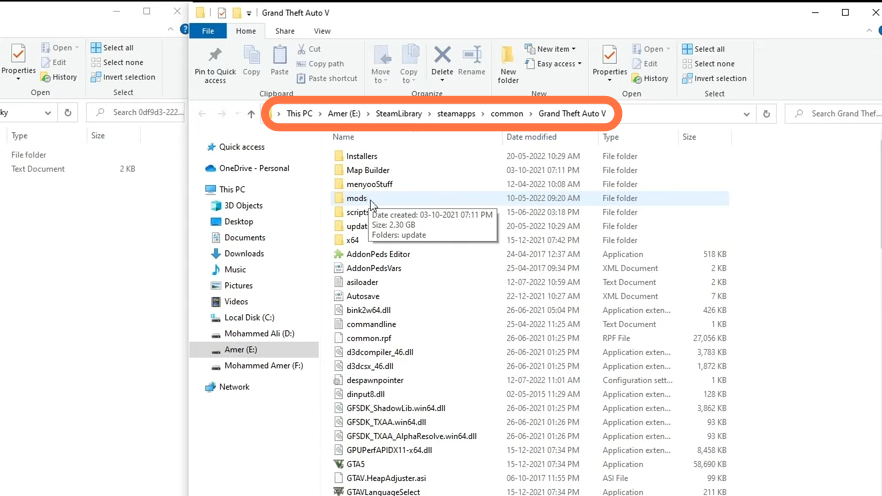This screenshot has height=496, width=882.
Task: Collapse the ribbon in GTA V window
Action: tap(869, 31)
